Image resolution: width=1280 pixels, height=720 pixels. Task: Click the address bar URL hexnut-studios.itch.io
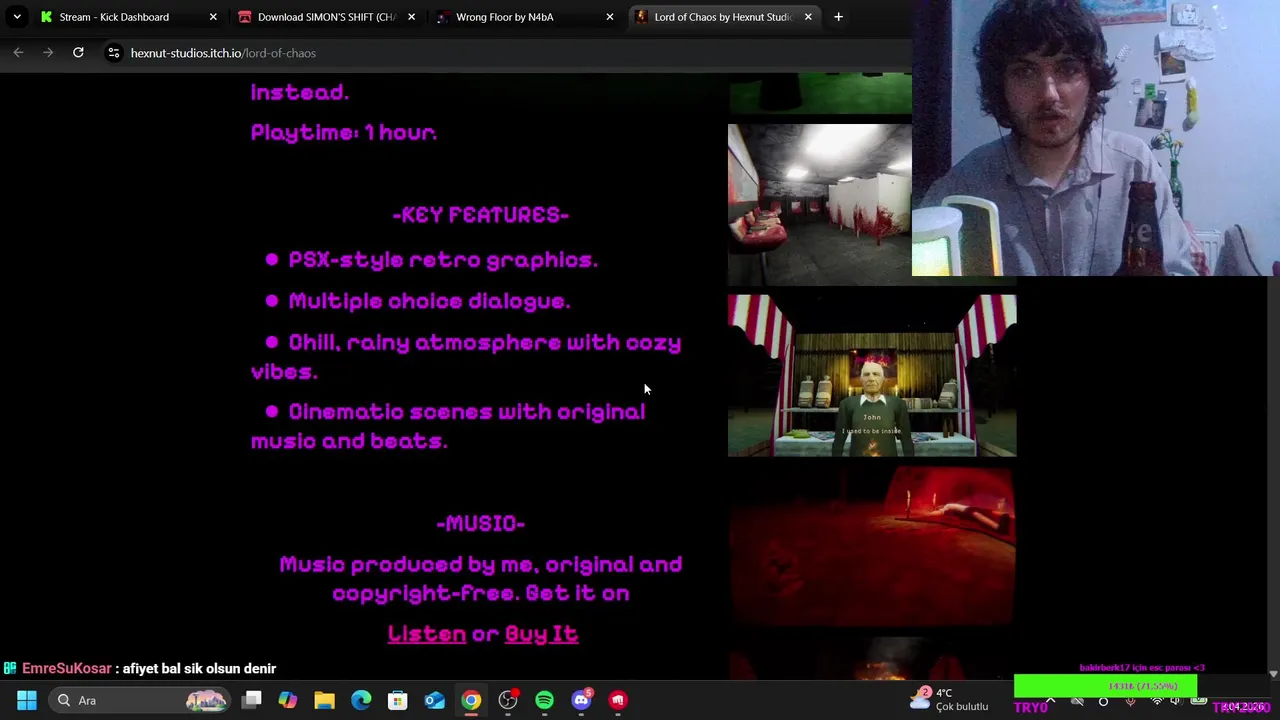click(x=223, y=53)
